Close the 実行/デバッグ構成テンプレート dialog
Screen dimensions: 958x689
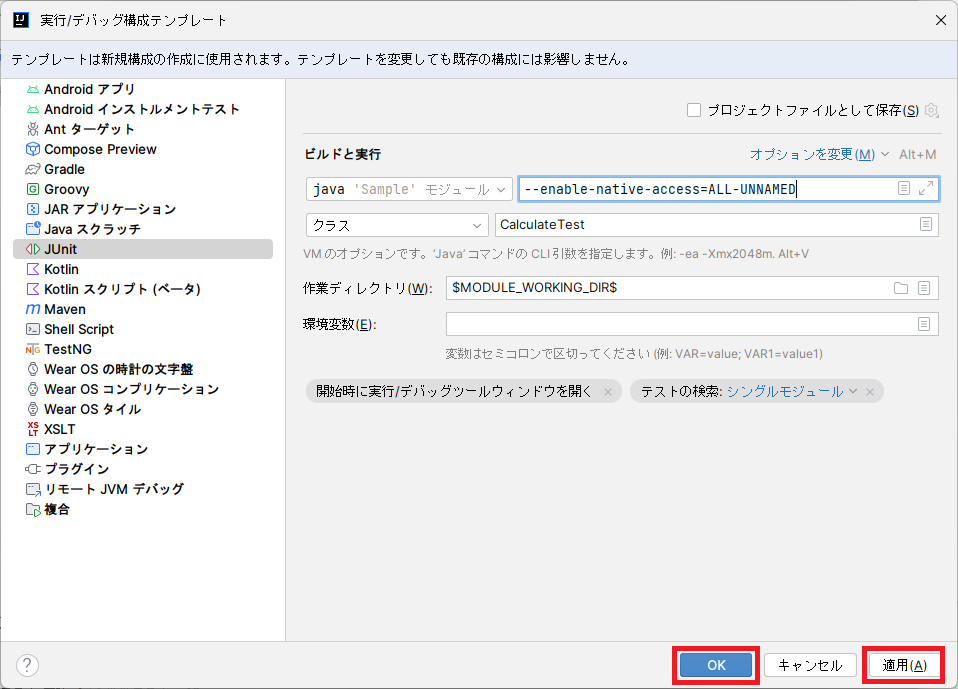[941, 20]
